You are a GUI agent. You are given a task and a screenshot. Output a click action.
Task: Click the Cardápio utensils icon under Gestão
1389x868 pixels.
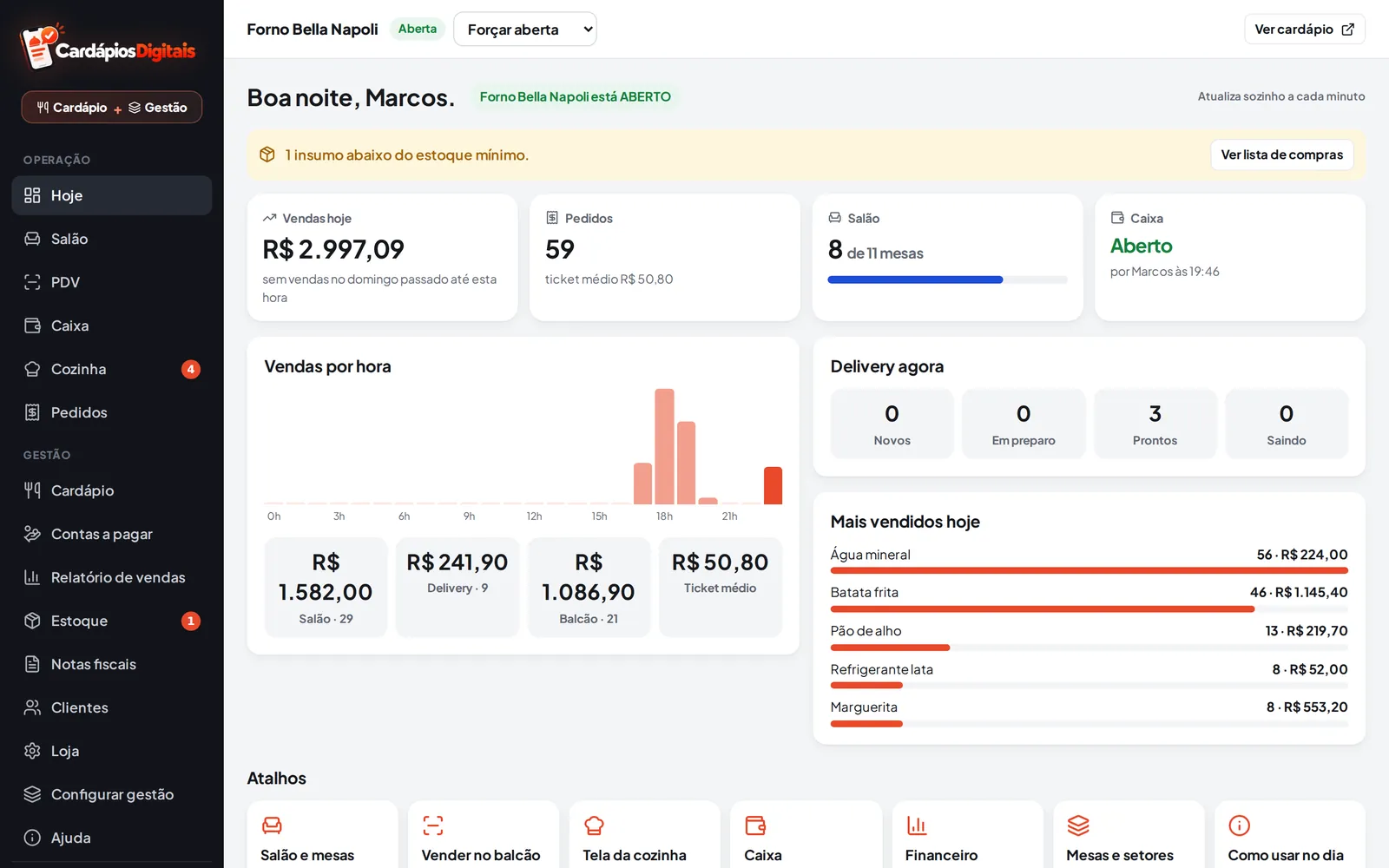32,490
